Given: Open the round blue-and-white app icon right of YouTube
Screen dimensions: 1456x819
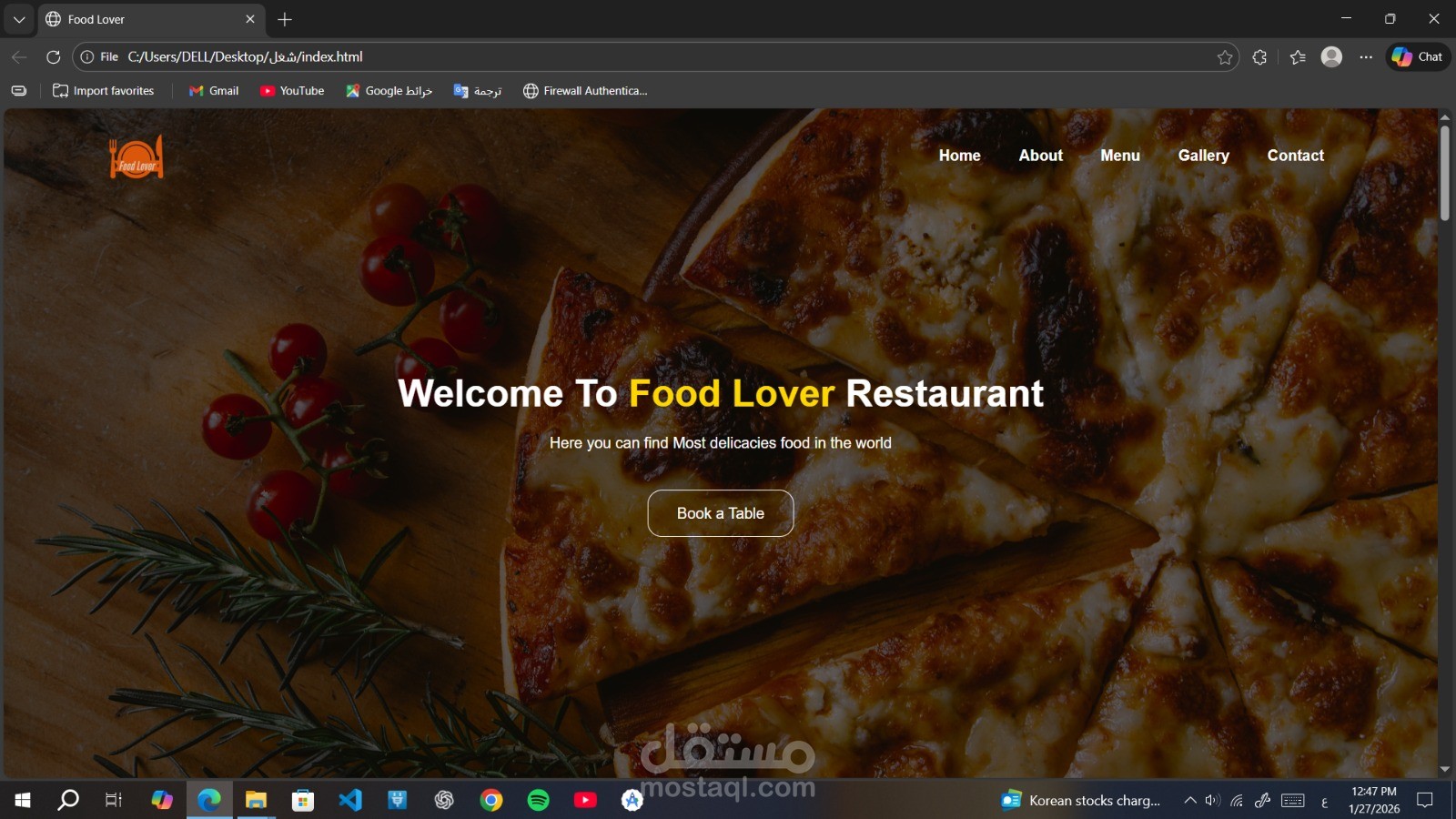Looking at the screenshot, I should click(x=632, y=800).
